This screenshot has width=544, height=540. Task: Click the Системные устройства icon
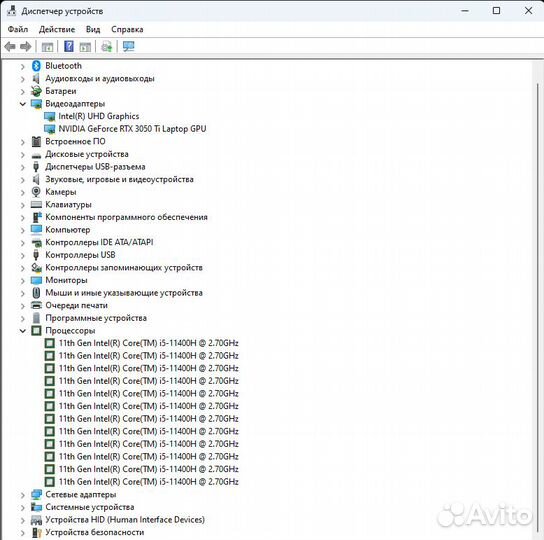point(36,507)
